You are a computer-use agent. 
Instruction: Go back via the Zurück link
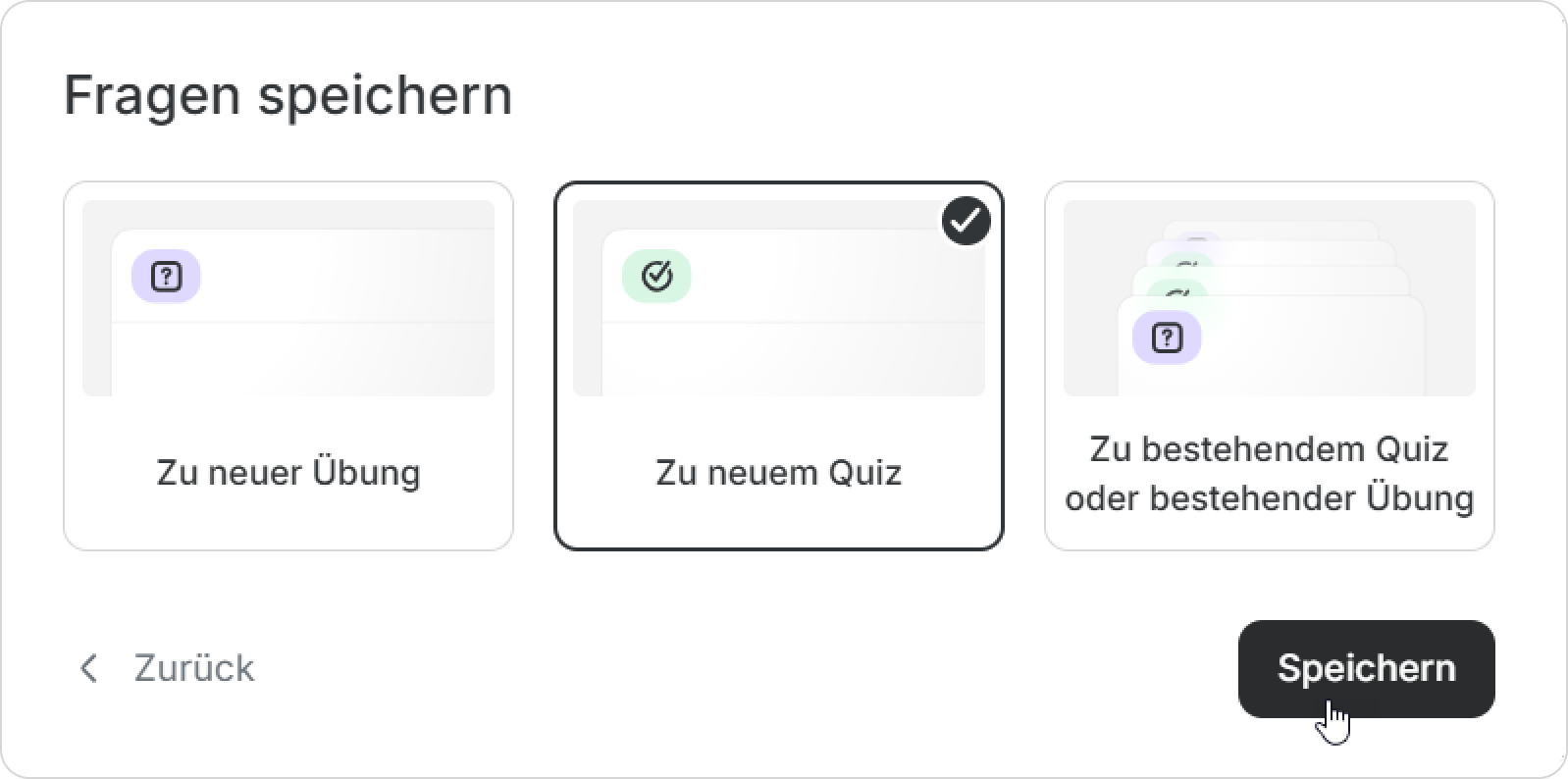click(193, 668)
